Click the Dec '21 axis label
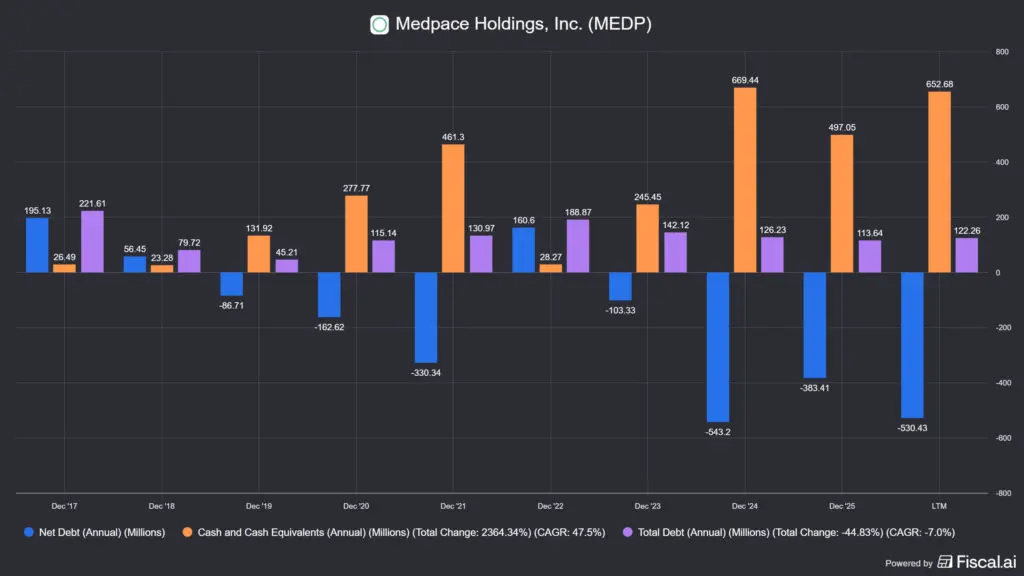The height and width of the screenshot is (576, 1024). pyautogui.click(x=453, y=506)
